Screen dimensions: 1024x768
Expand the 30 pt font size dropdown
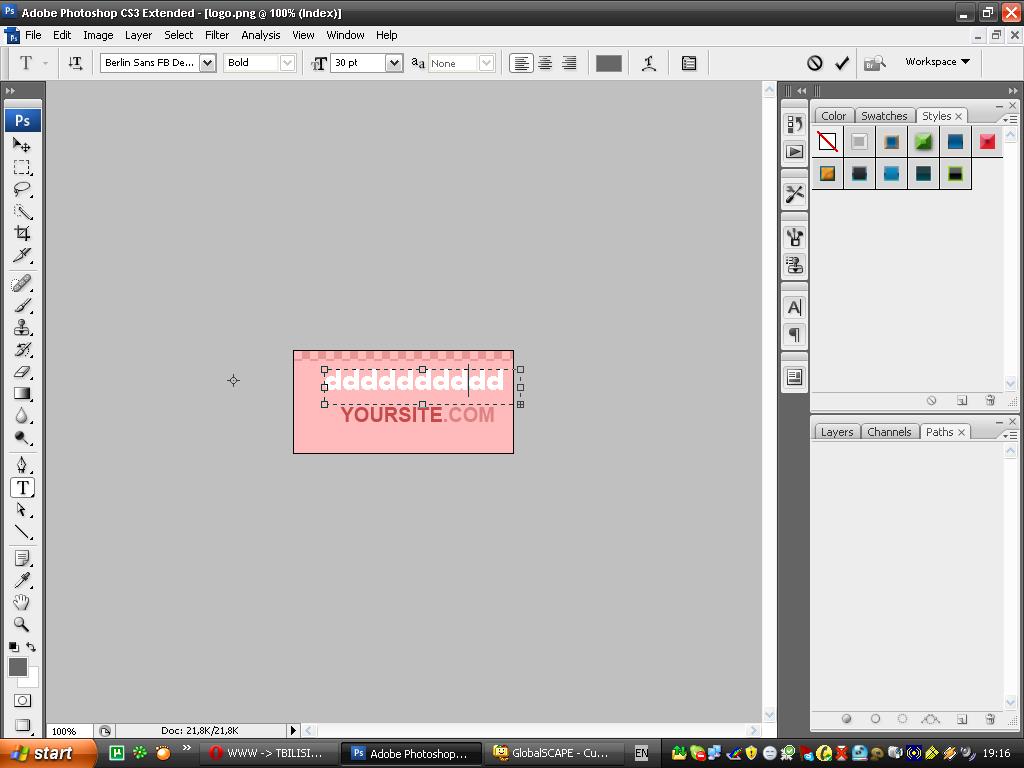point(393,63)
